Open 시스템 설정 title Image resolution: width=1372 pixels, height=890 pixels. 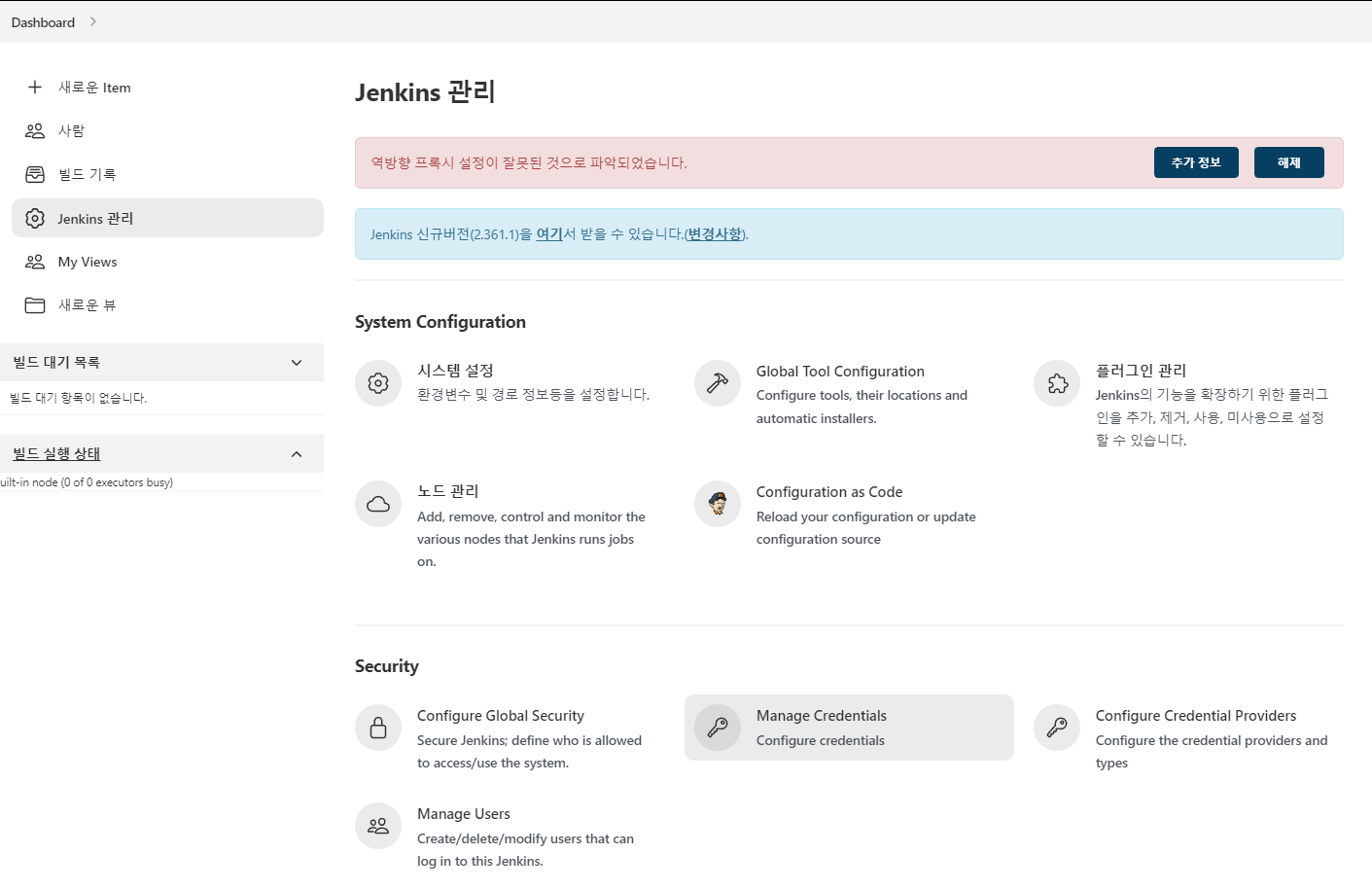point(455,371)
